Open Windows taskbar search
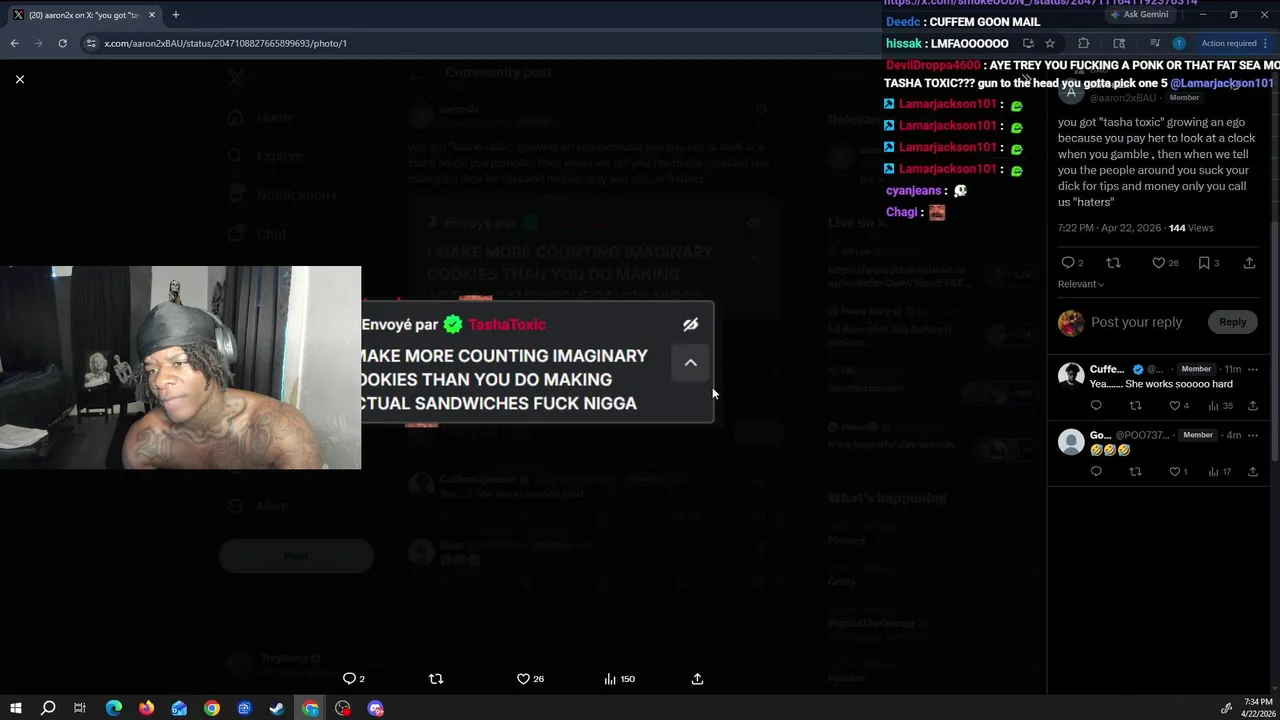1280x720 pixels. tap(47, 708)
